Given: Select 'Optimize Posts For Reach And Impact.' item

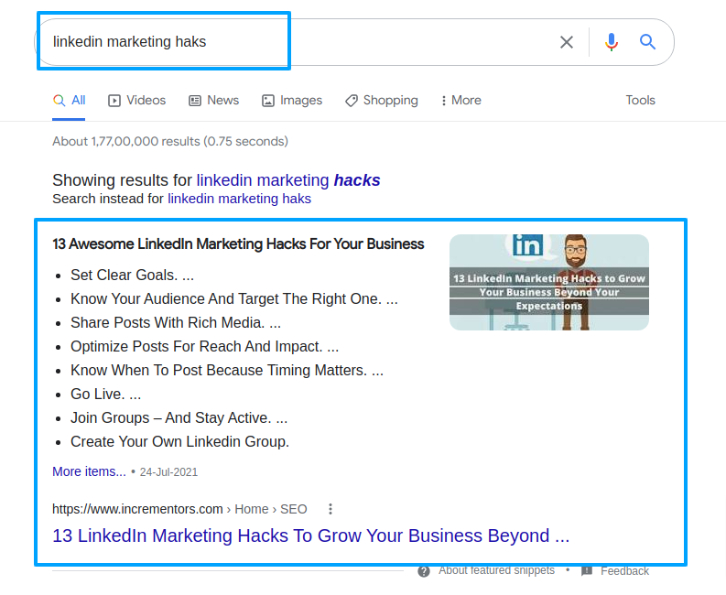Looking at the screenshot, I should pyautogui.click(x=204, y=346).
